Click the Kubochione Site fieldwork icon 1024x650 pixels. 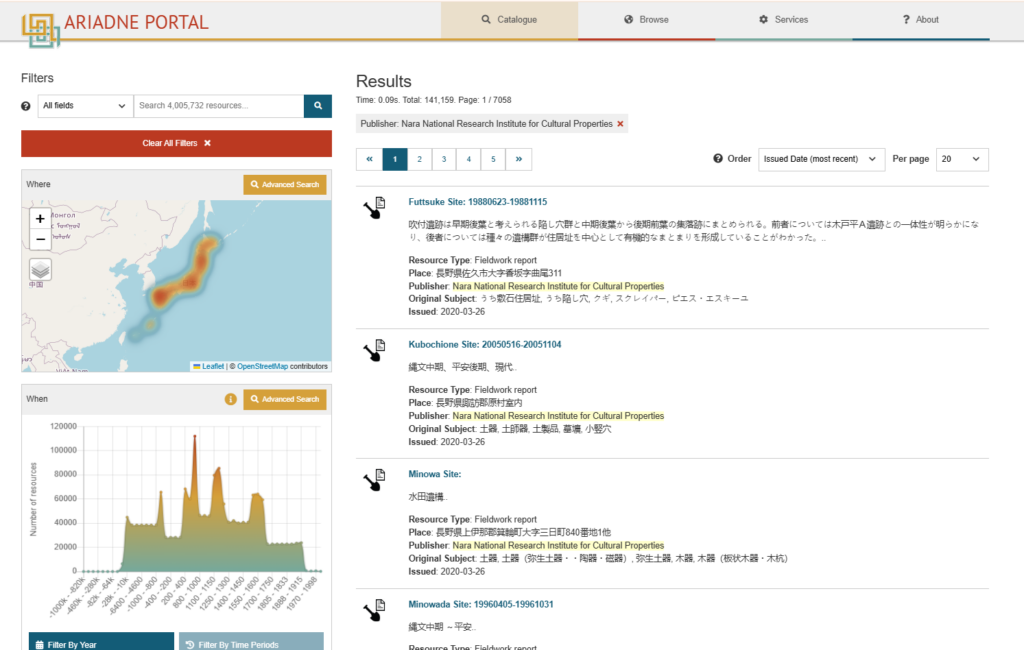375,350
